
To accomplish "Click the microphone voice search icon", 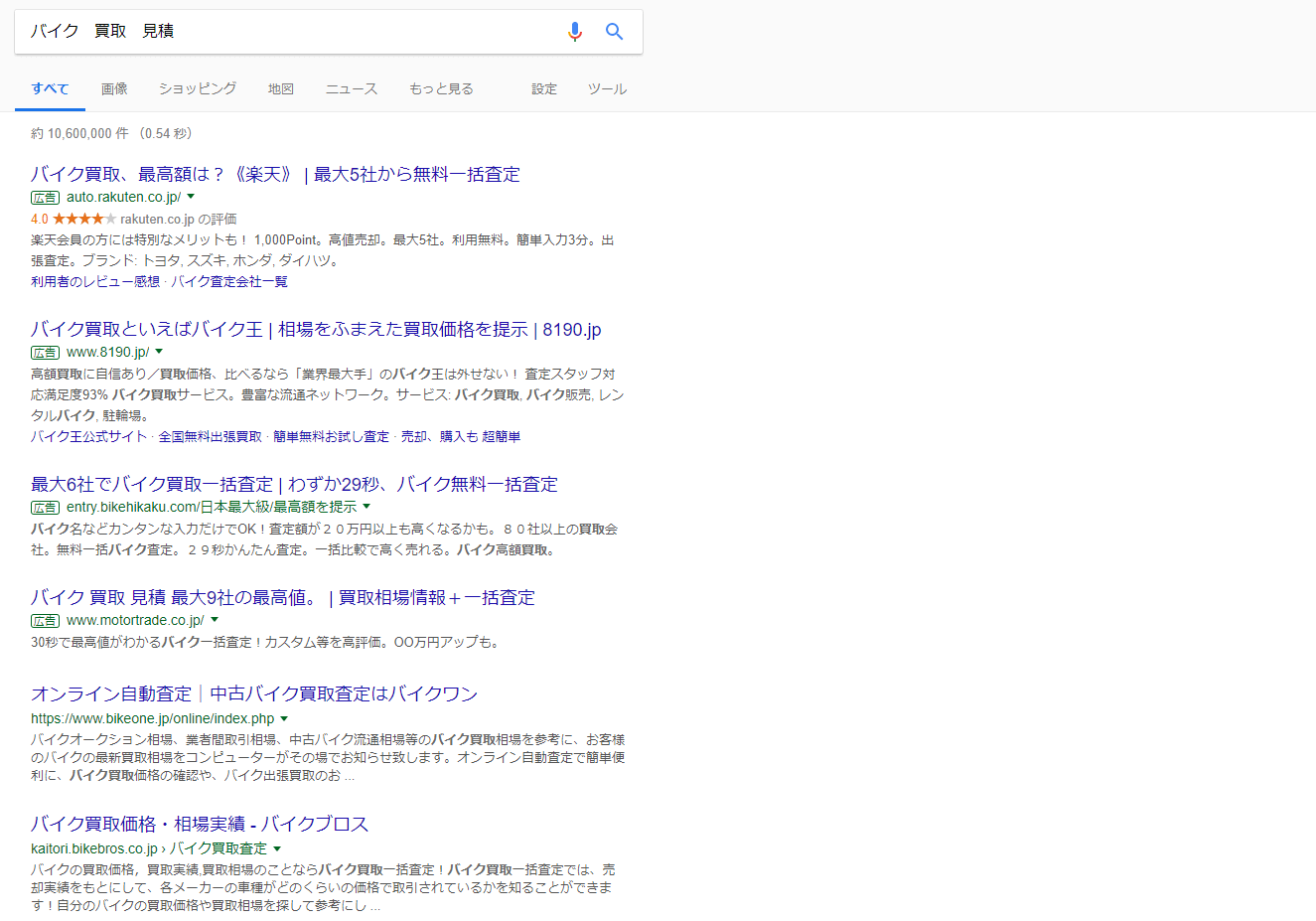I will (574, 32).
